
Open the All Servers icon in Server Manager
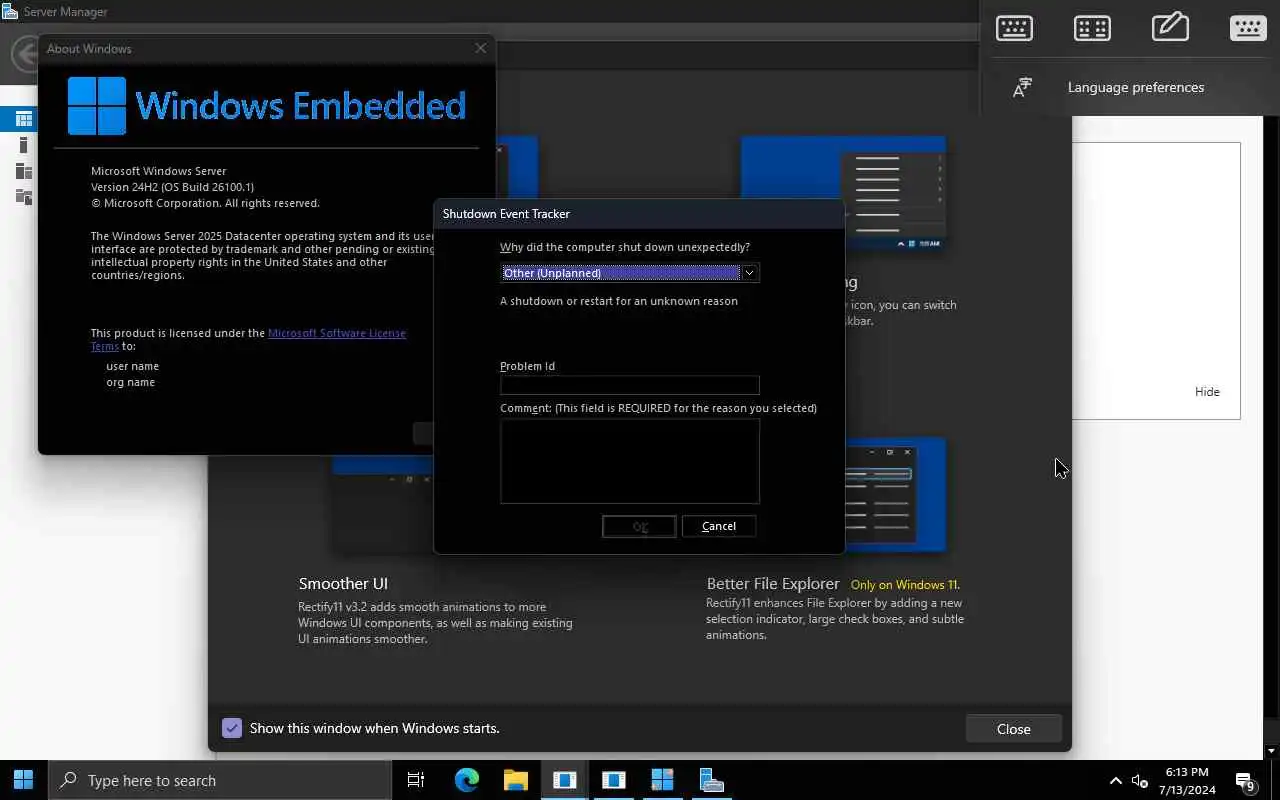click(24, 171)
